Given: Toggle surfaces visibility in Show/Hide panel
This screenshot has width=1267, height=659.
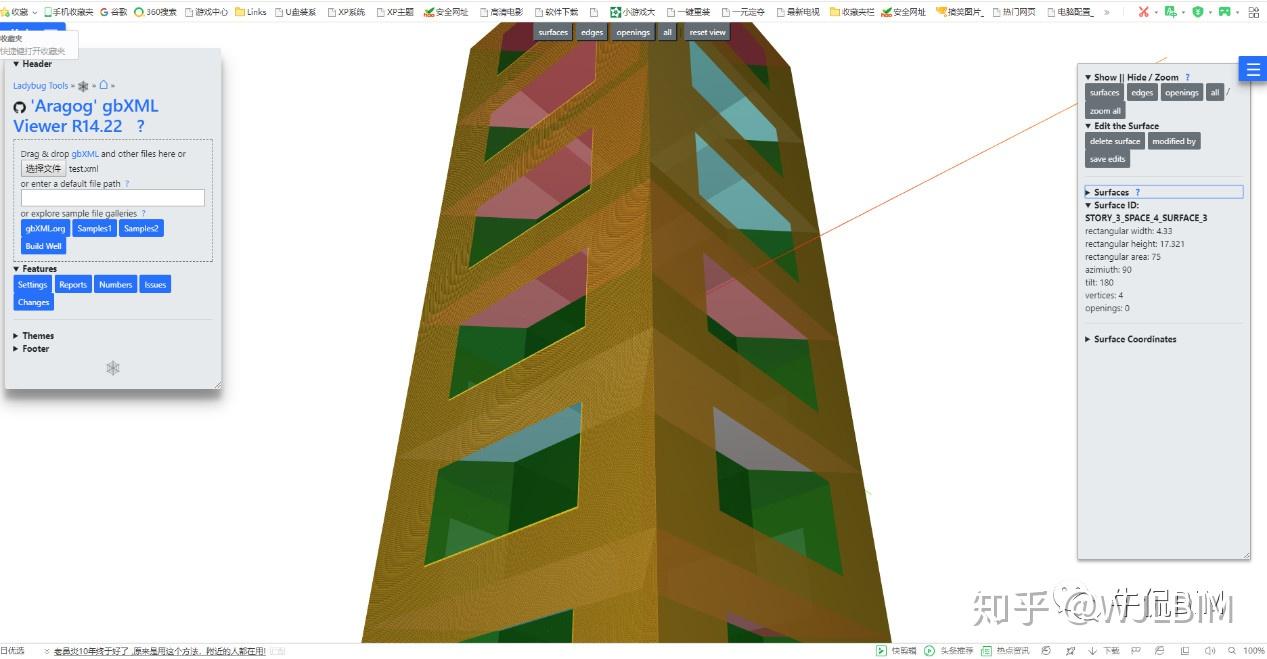Looking at the screenshot, I should click(x=1104, y=92).
